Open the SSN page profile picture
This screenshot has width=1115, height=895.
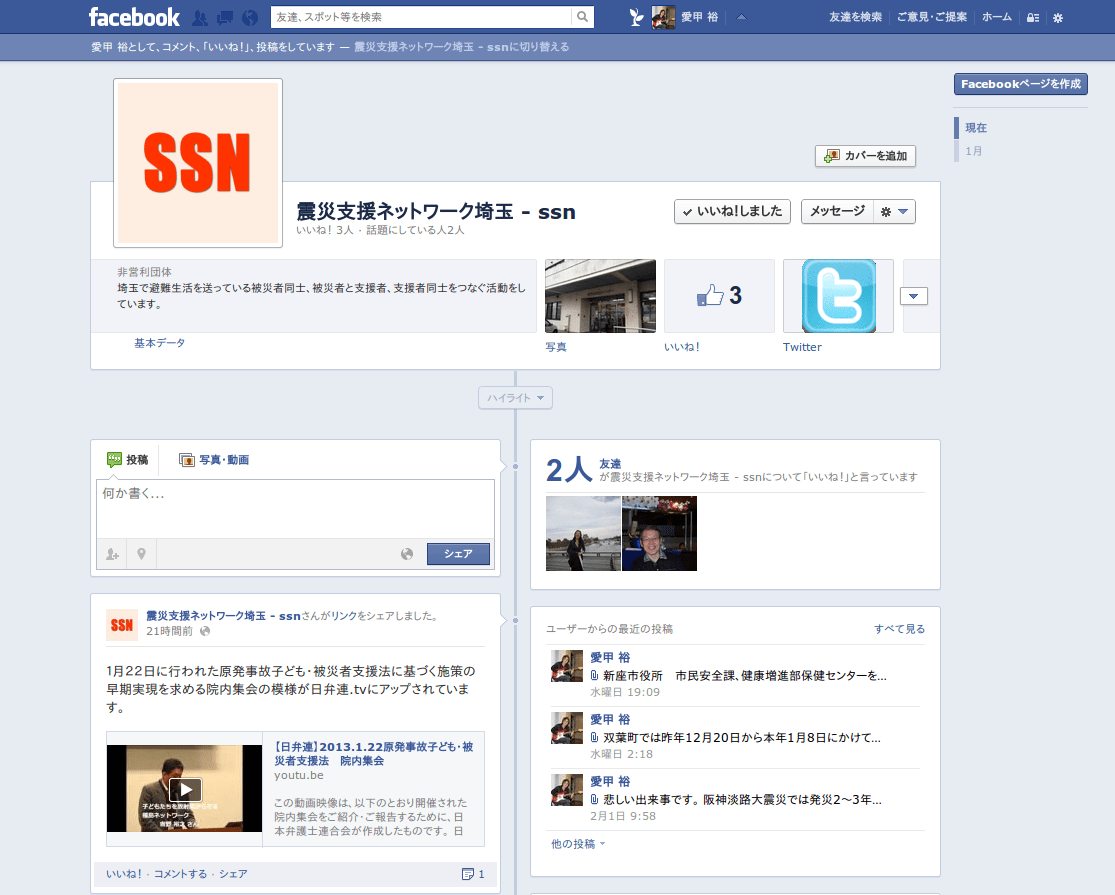[x=198, y=163]
